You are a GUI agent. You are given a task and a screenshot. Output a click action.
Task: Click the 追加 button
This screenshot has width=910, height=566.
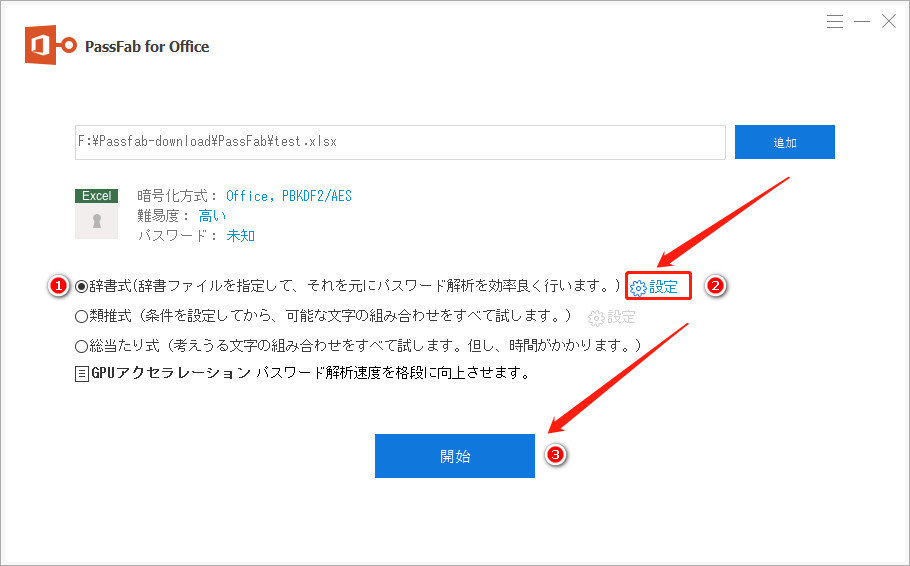tap(785, 142)
